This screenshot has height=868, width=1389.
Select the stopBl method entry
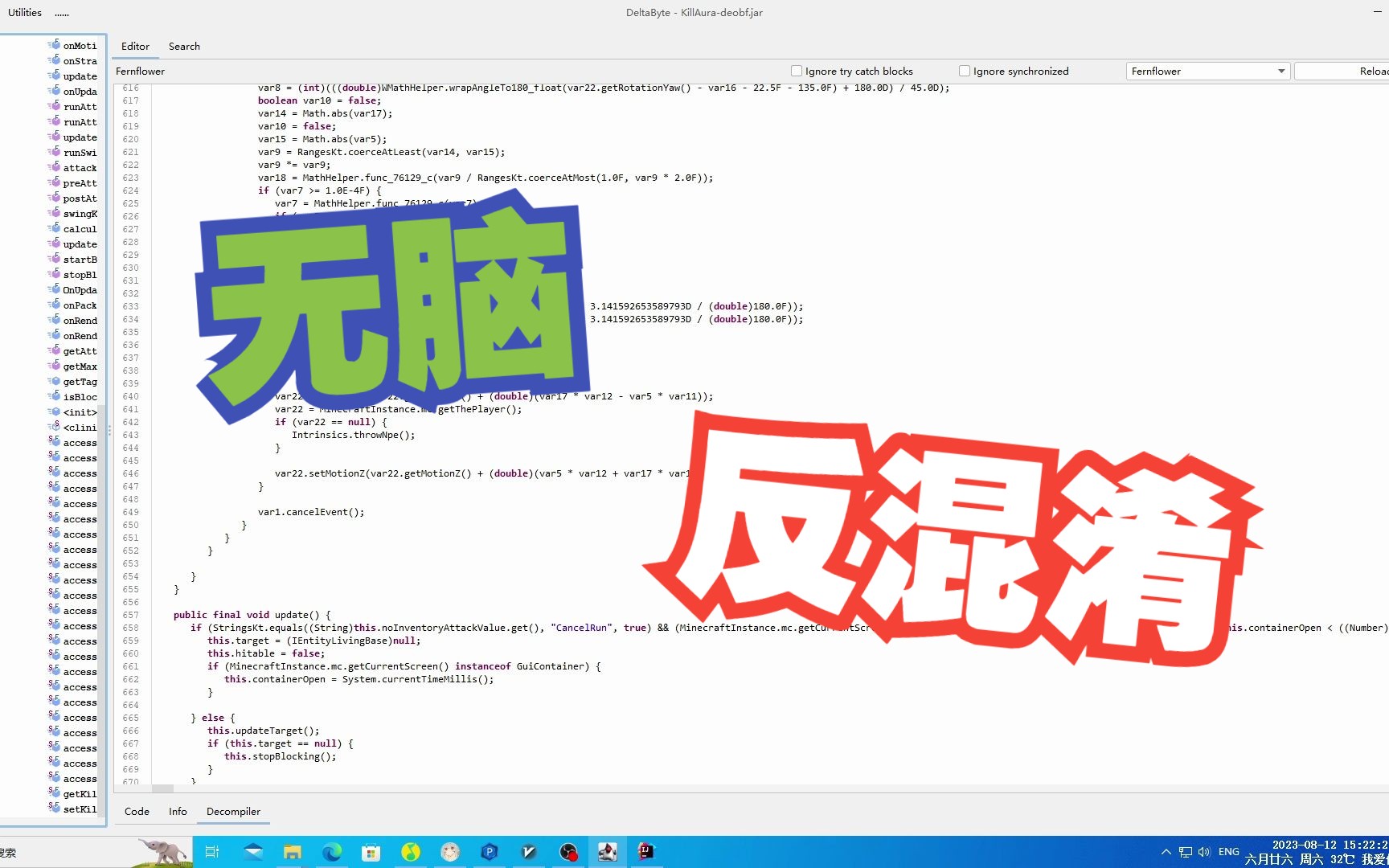[x=79, y=274]
